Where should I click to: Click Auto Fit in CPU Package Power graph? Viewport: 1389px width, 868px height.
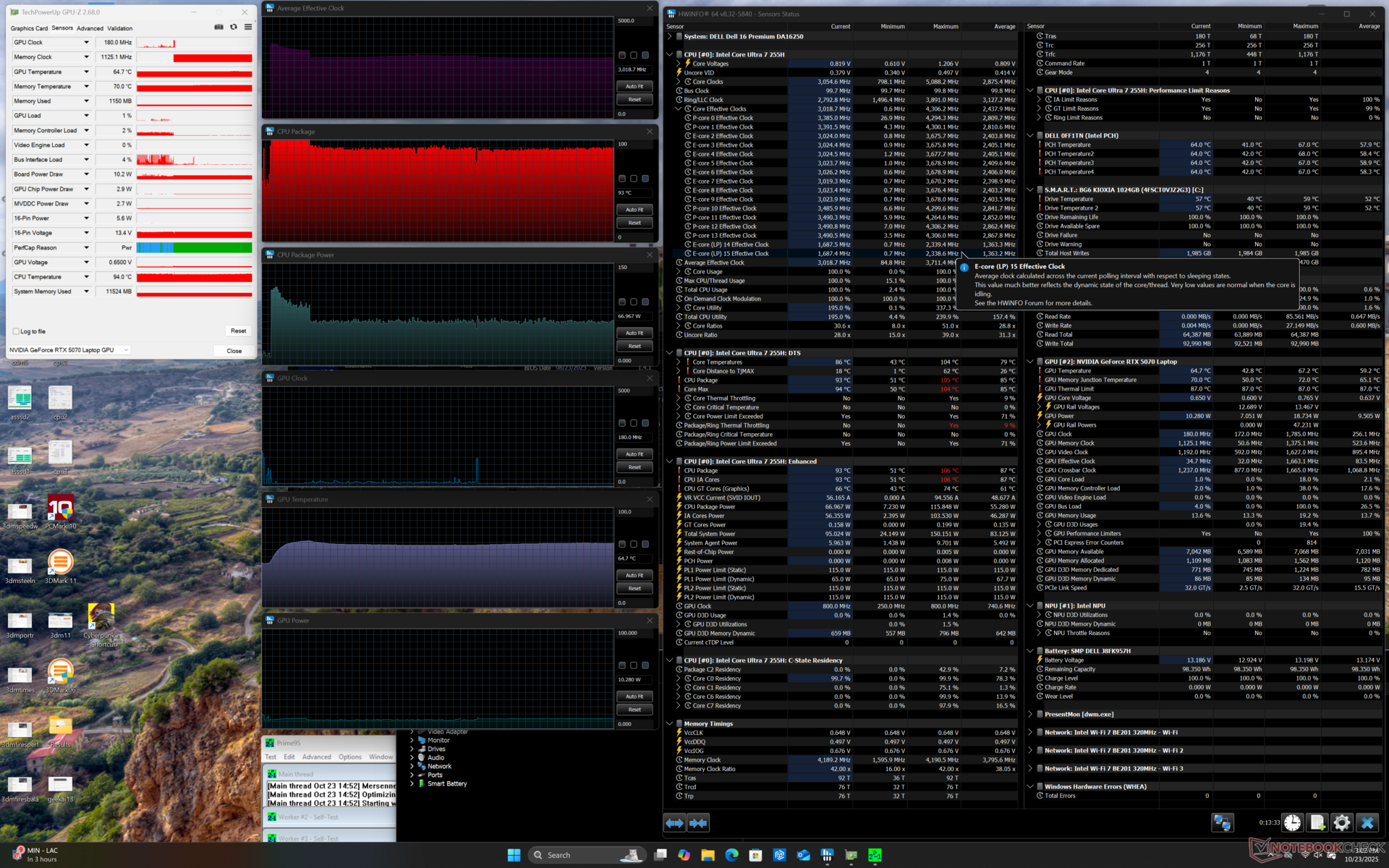tap(634, 333)
